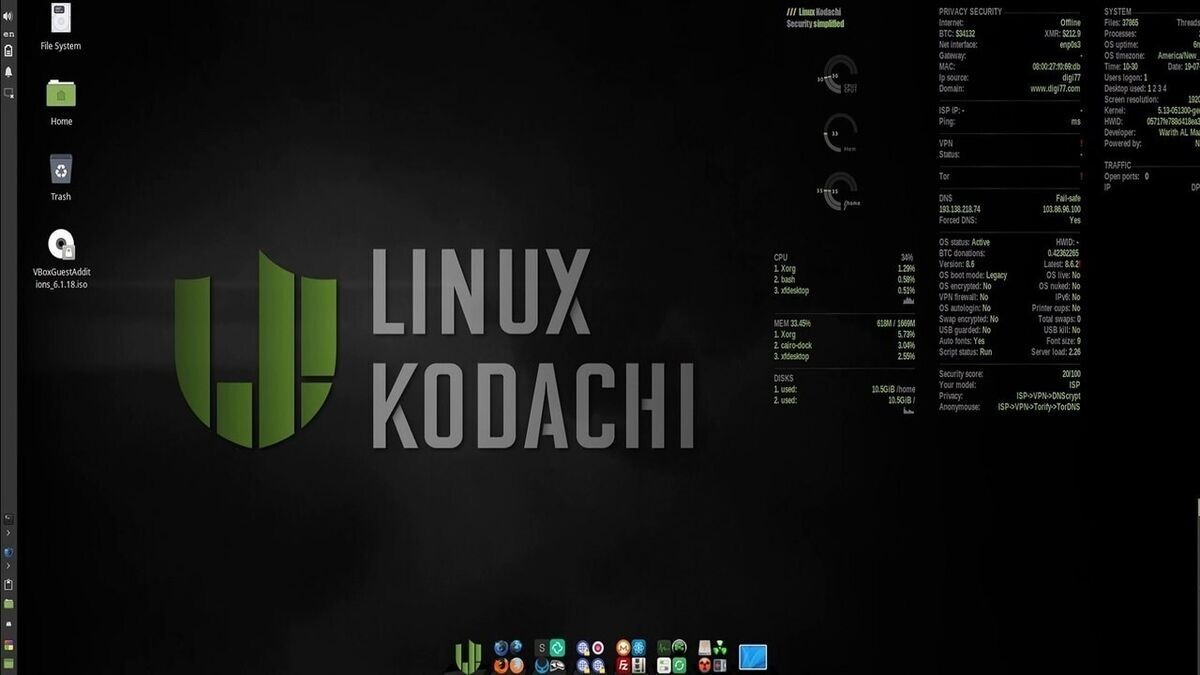
Task: Click the 'cairo-dock' memory process row
Action: (x=844, y=345)
